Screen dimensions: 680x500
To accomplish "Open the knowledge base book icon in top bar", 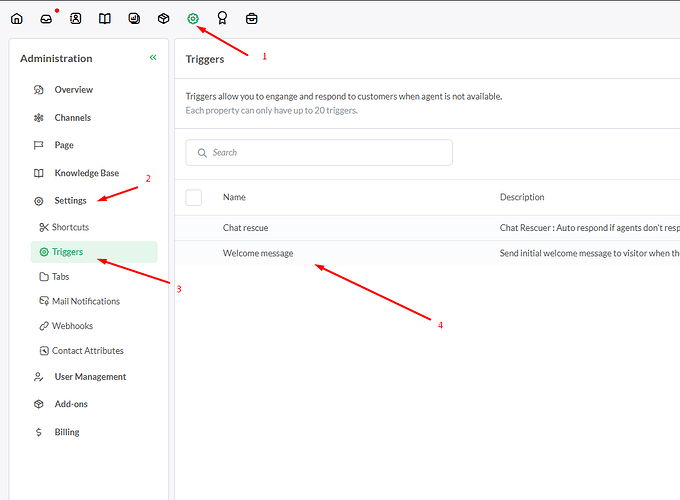I will [105, 19].
